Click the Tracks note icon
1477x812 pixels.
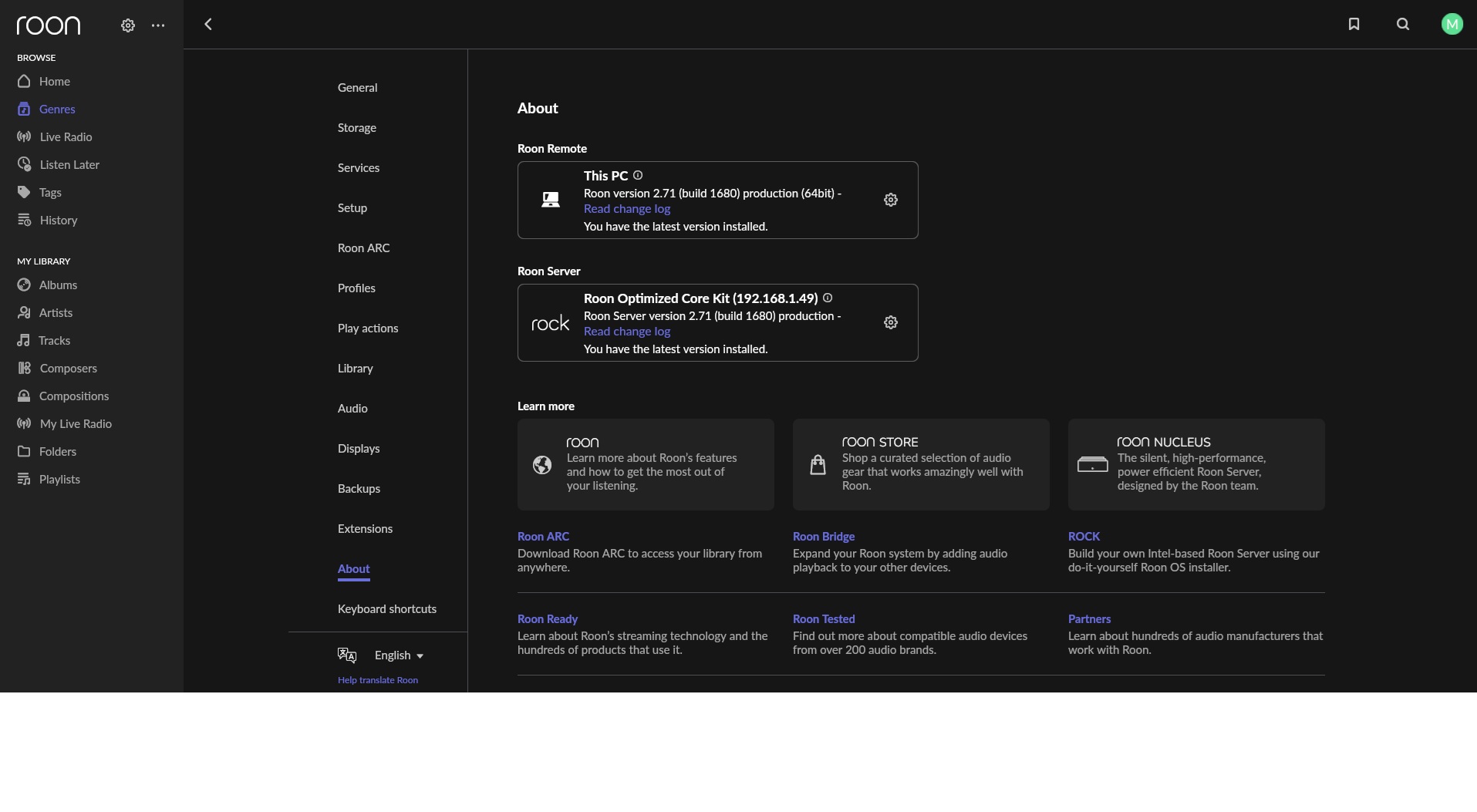click(x=24, y=340)
